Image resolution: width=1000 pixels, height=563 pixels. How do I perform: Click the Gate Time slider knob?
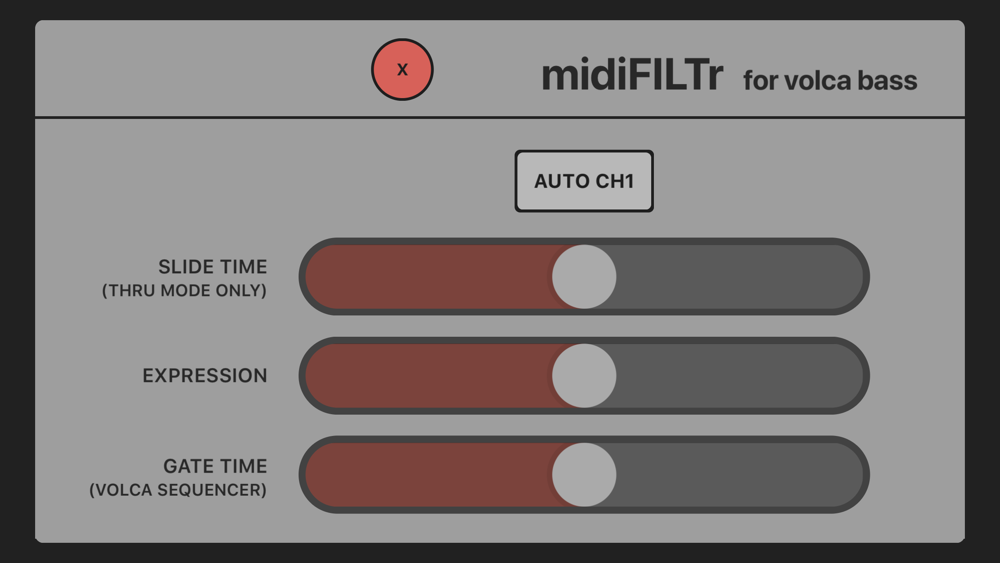(584, 475)
